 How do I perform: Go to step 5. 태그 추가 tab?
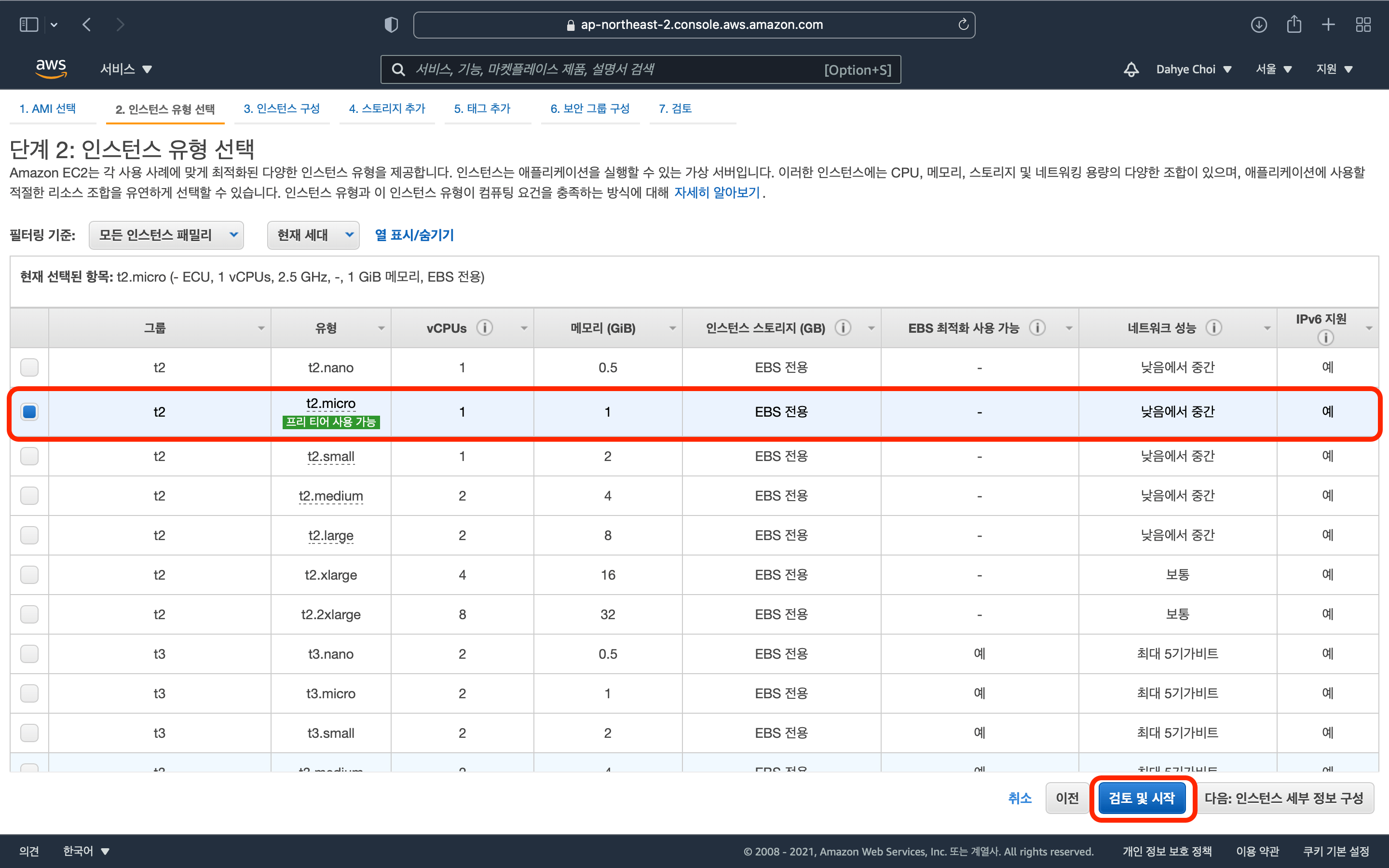coord(482,108)
